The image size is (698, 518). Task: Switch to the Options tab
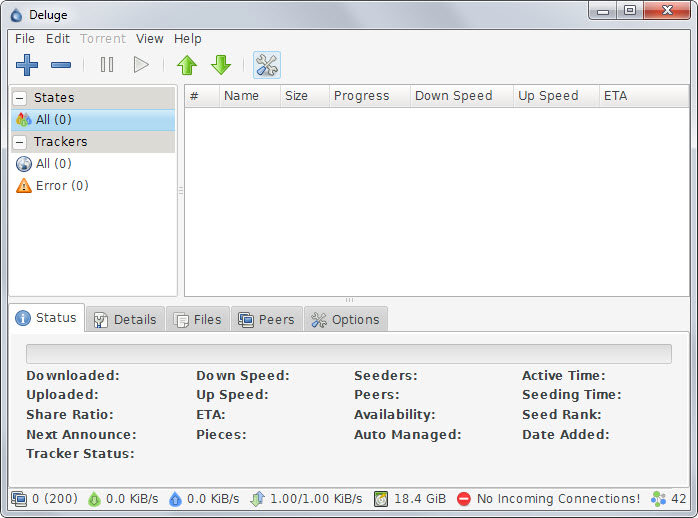click(x=345, y=320)
